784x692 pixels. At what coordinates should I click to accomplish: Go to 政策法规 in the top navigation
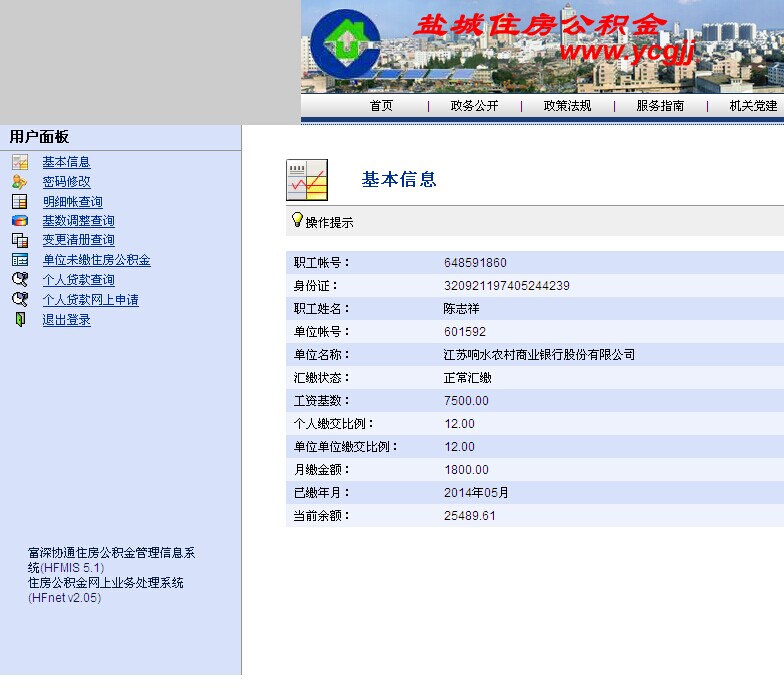567,106
